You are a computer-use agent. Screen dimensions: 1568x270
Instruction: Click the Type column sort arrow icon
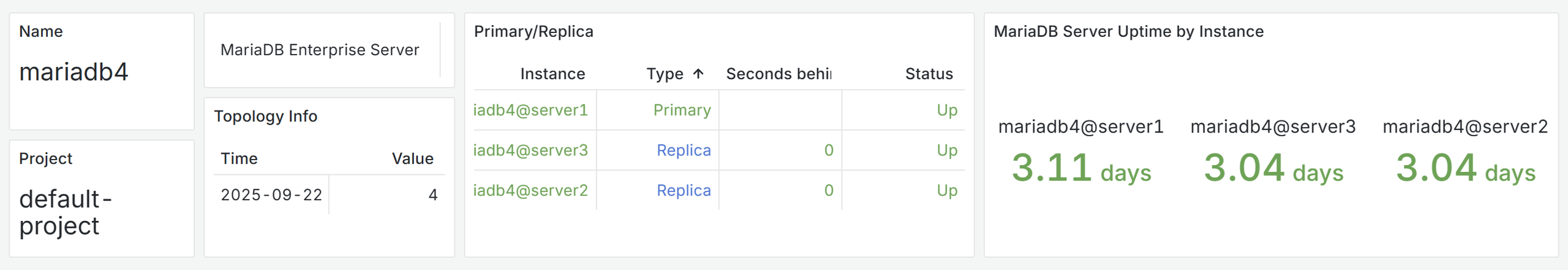[x=698, y=74]
